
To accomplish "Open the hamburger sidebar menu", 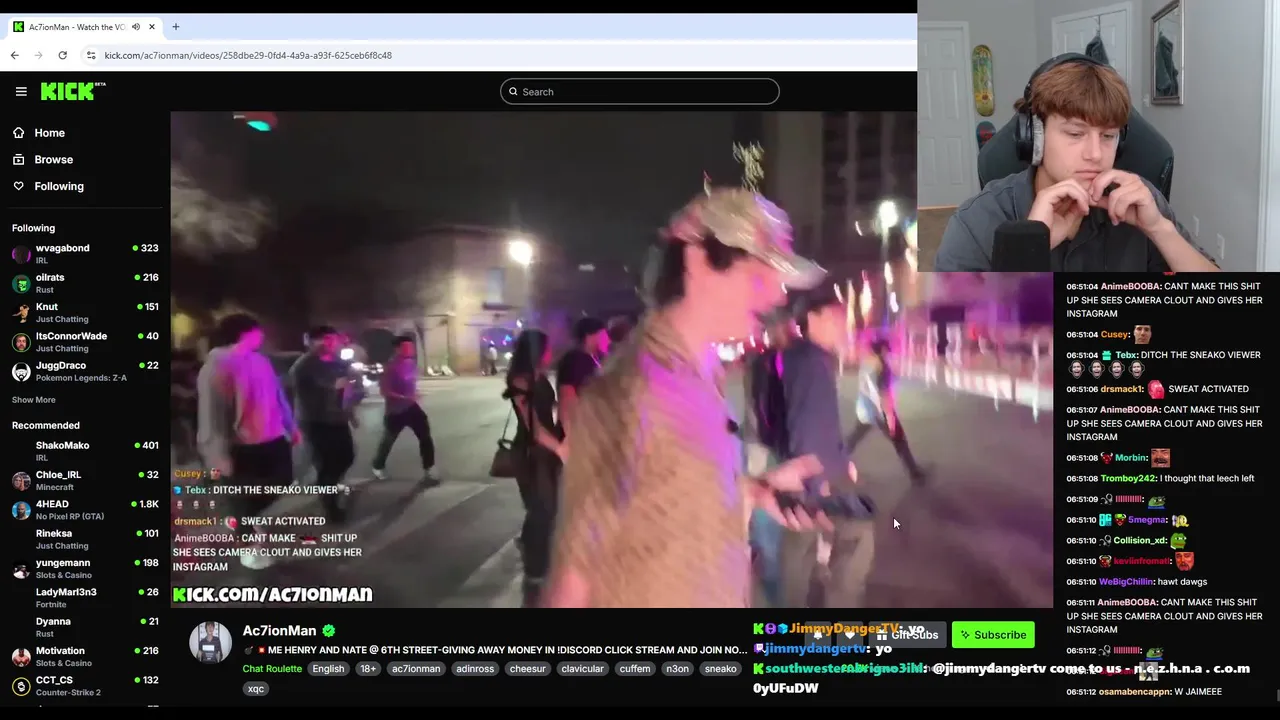I will pos(21,91).
